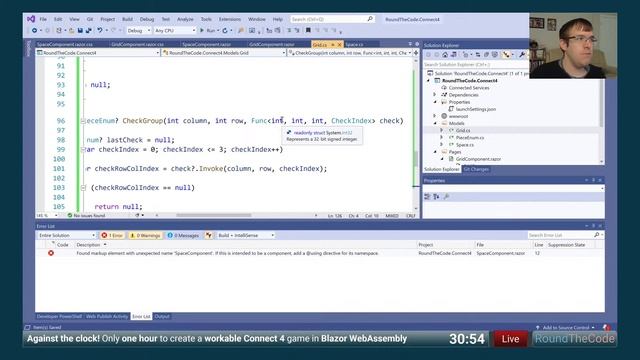
Task: Toggle the 0 Warnings filter
Action: click(145, 236)
